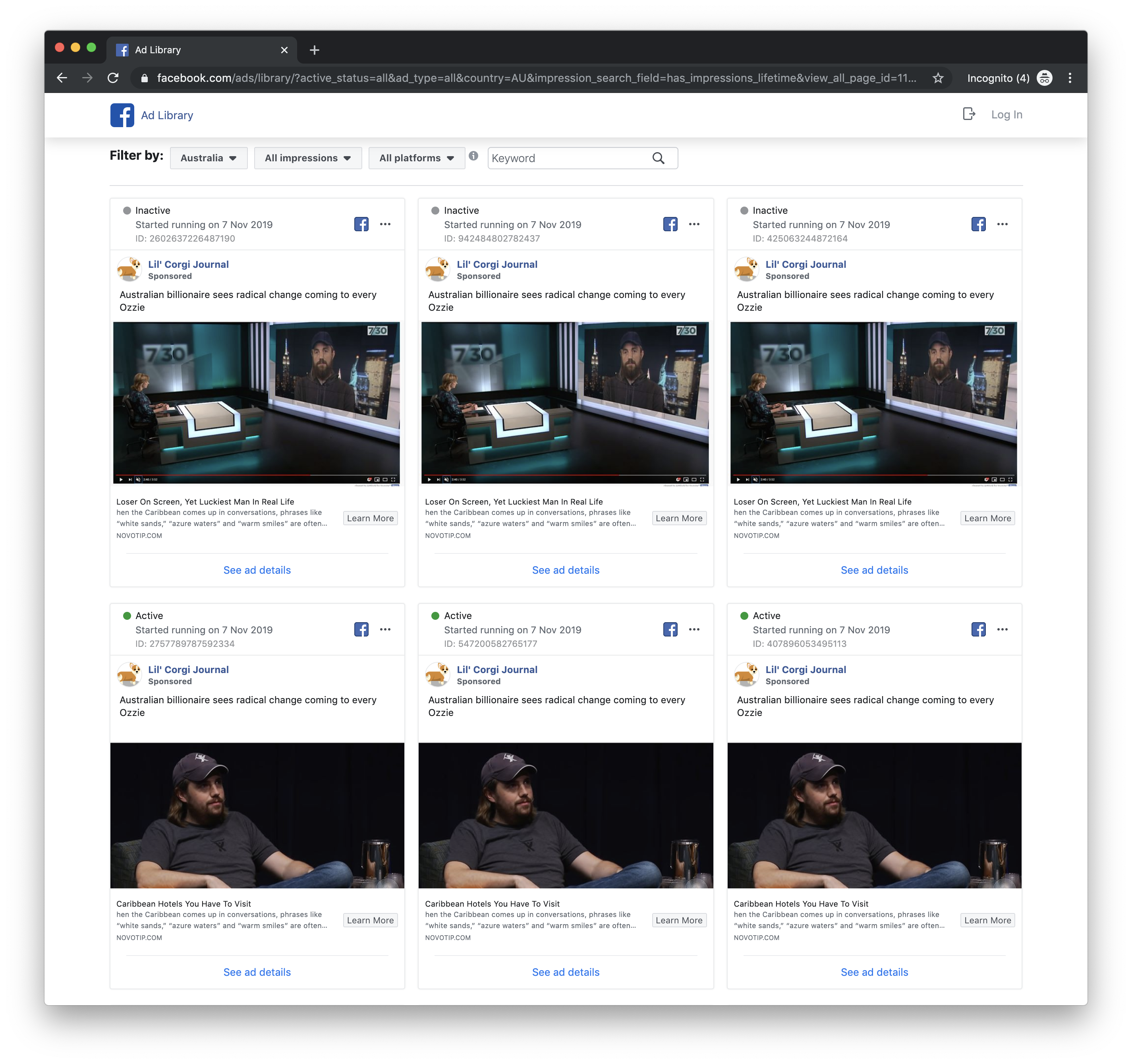
Task: Open the Australia country filter dropdown
Action: (x=209, y=158)
